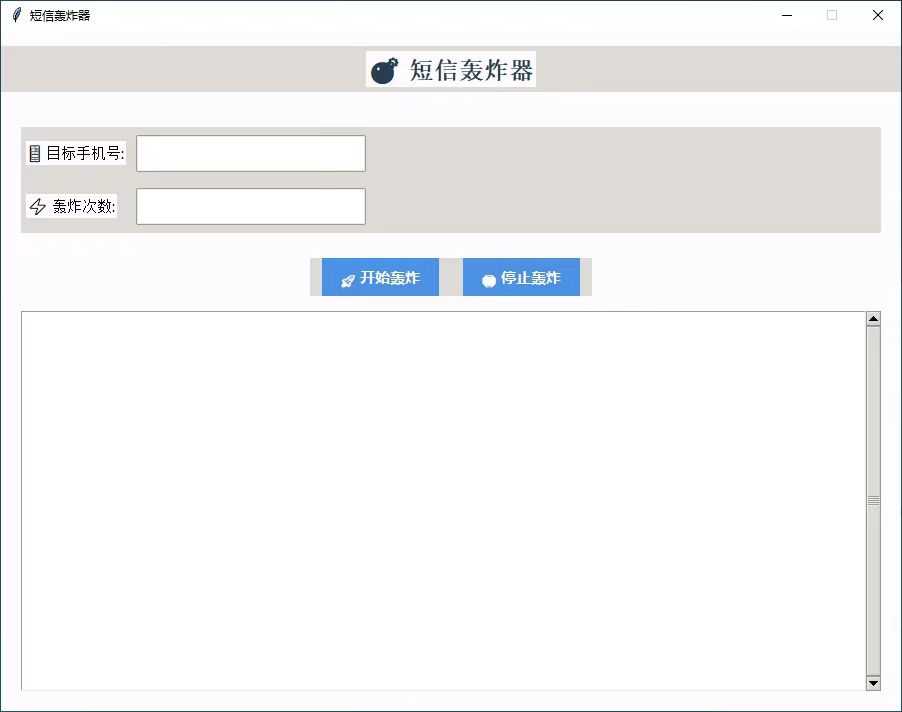Click the 短信轰炸器 header title text
Image resolution: width=902 pixels, height=712 pixels.
pyautogui.click(x=471, y=70)
